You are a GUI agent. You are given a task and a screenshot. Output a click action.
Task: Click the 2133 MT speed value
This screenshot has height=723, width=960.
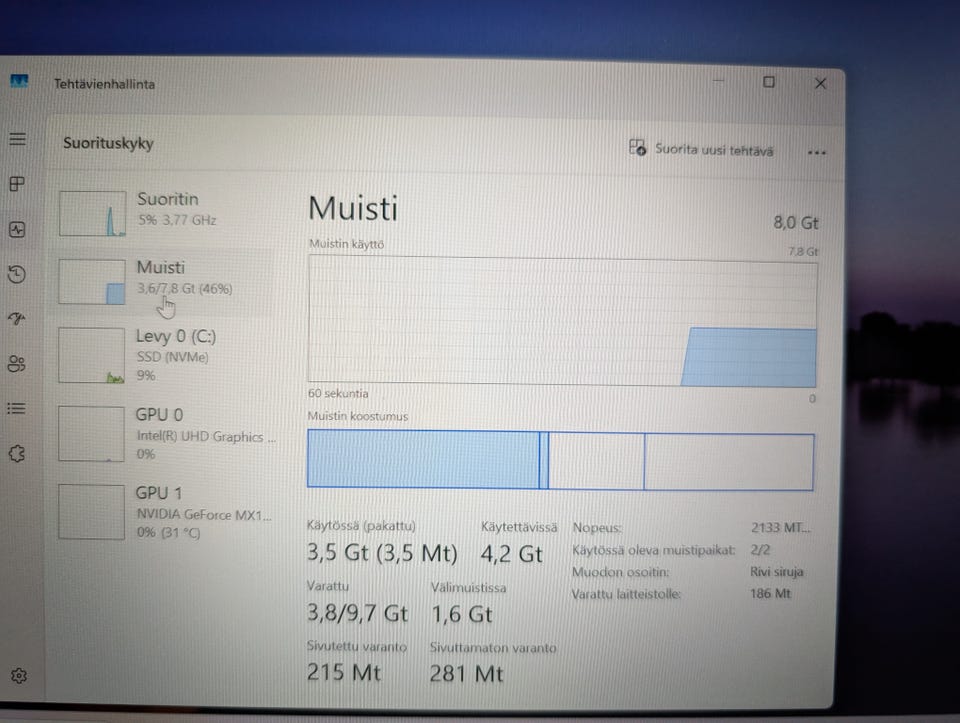click(x=779, y=528)
